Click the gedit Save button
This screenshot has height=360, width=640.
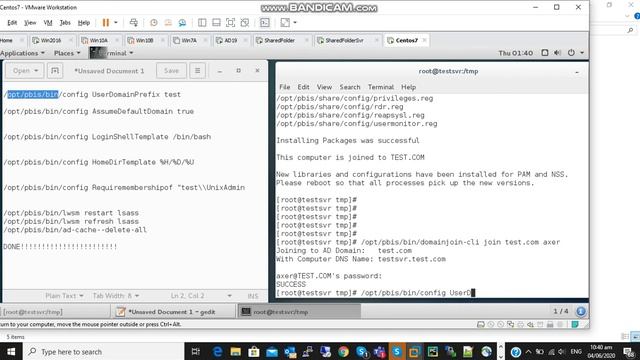pos(171,71)
